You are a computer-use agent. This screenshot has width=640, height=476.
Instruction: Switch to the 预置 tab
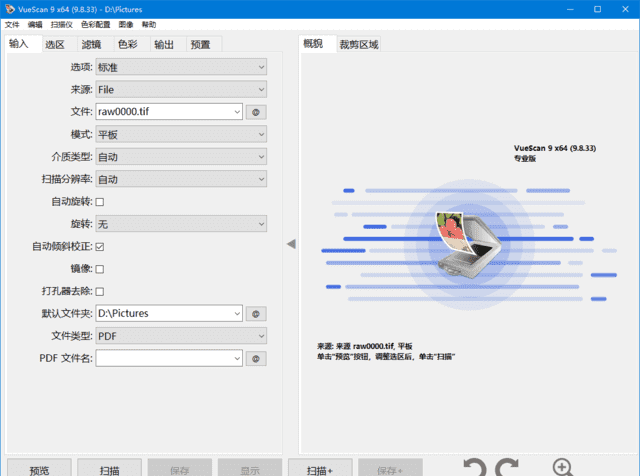tap(205, 44)
